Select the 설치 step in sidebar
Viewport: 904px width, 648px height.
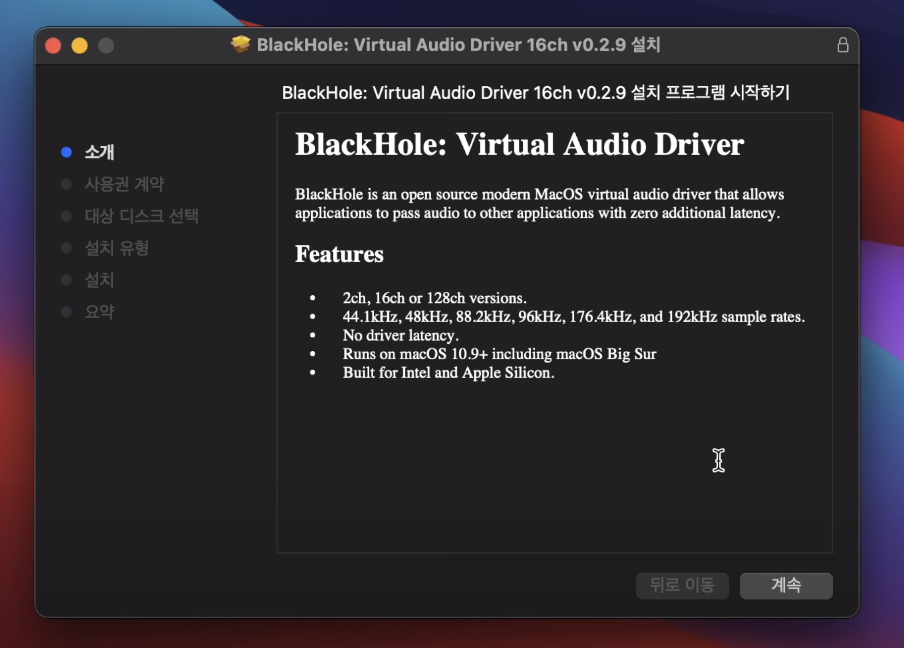click(x=99, y=280)
